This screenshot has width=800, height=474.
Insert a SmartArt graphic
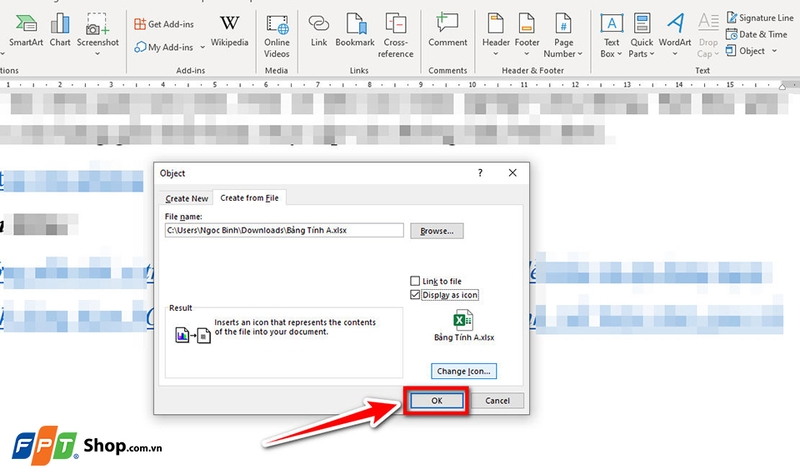point(26,32)
